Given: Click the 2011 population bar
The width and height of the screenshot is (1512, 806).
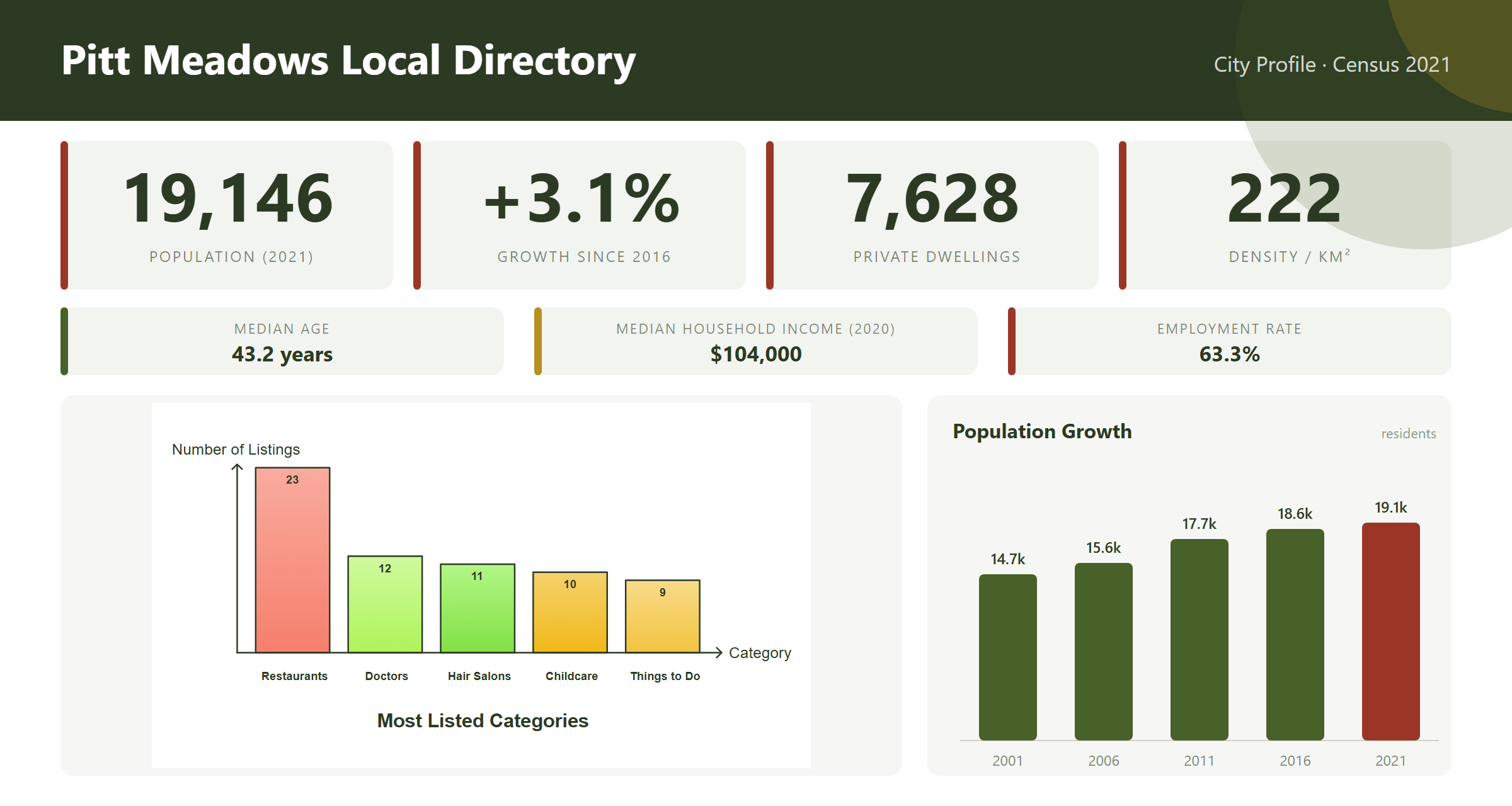Looking at the screenshot, I should (x=1199, y=640).
